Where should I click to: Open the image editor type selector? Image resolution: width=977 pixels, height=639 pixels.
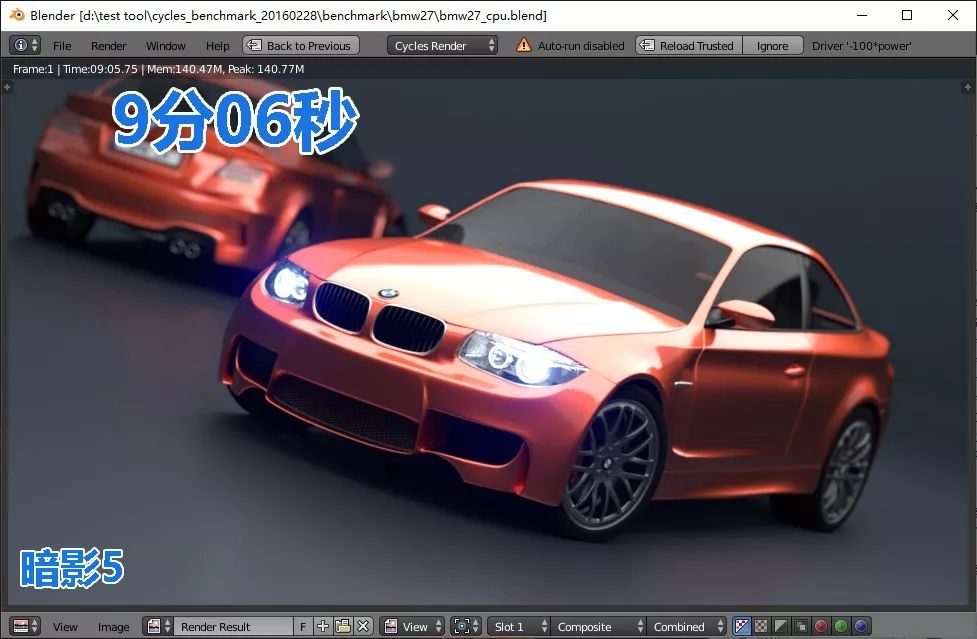[x=25, y=626]
